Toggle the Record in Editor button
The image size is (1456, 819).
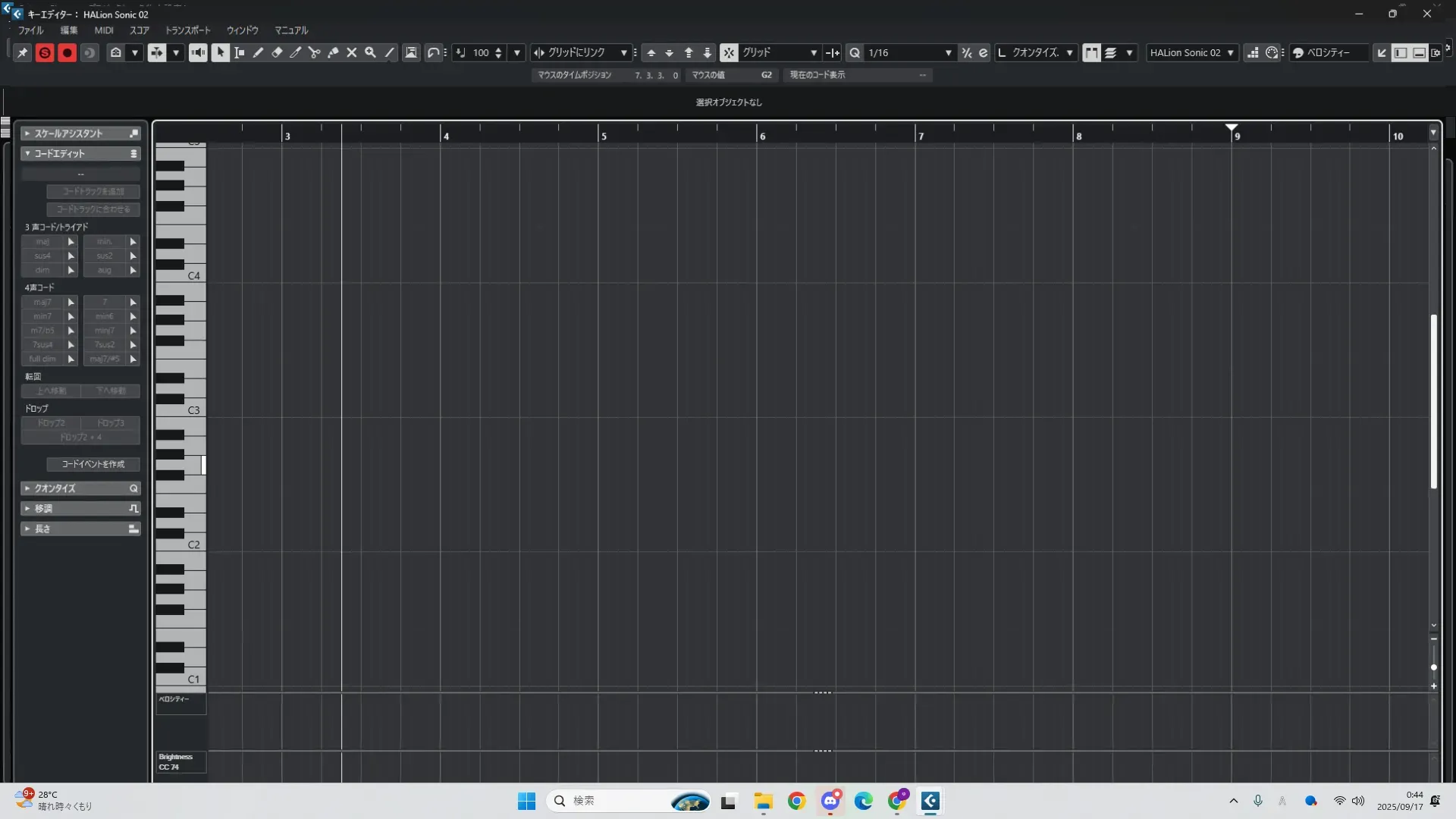[x=67, y=52]
